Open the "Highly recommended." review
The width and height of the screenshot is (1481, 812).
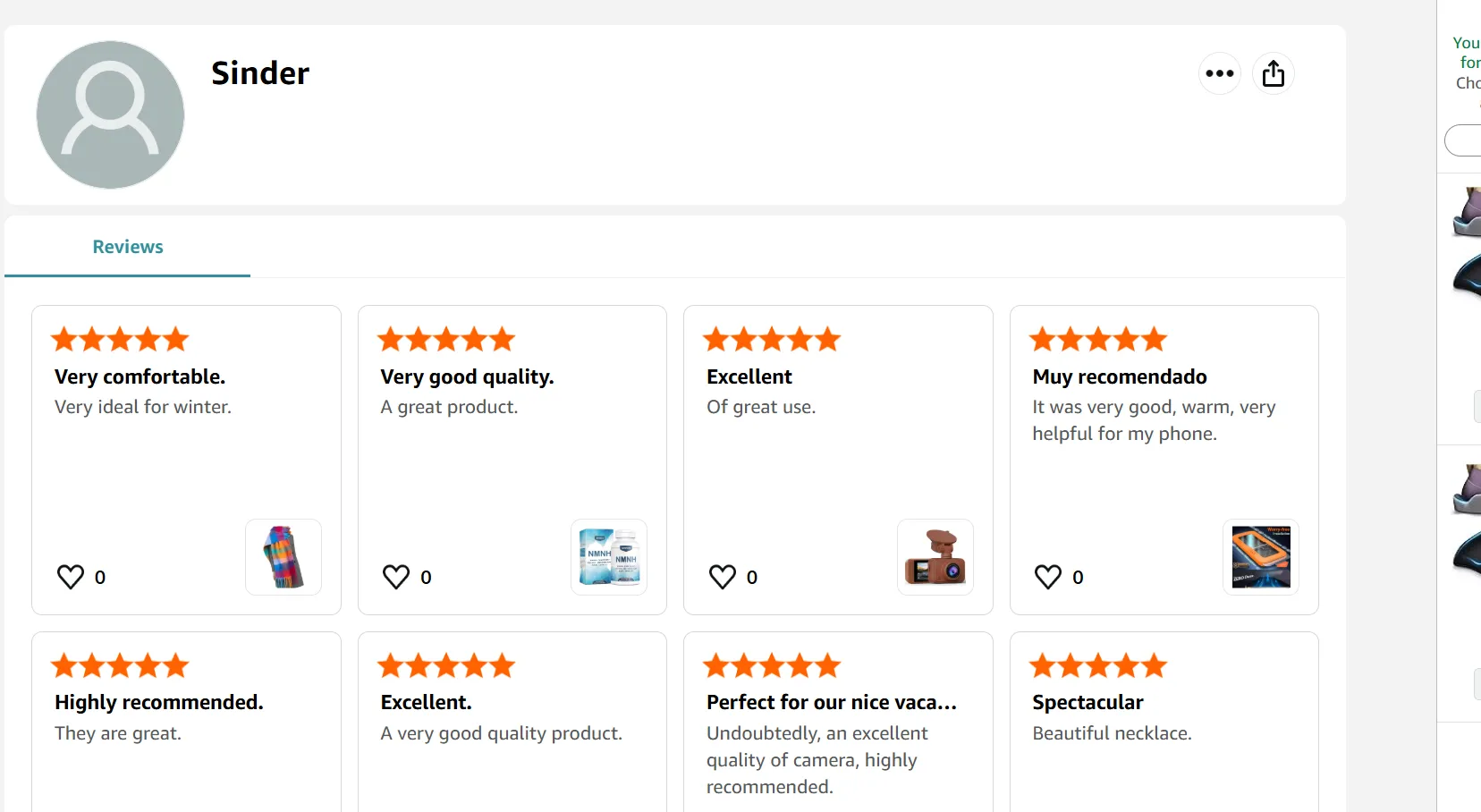[x=159, y=702]
